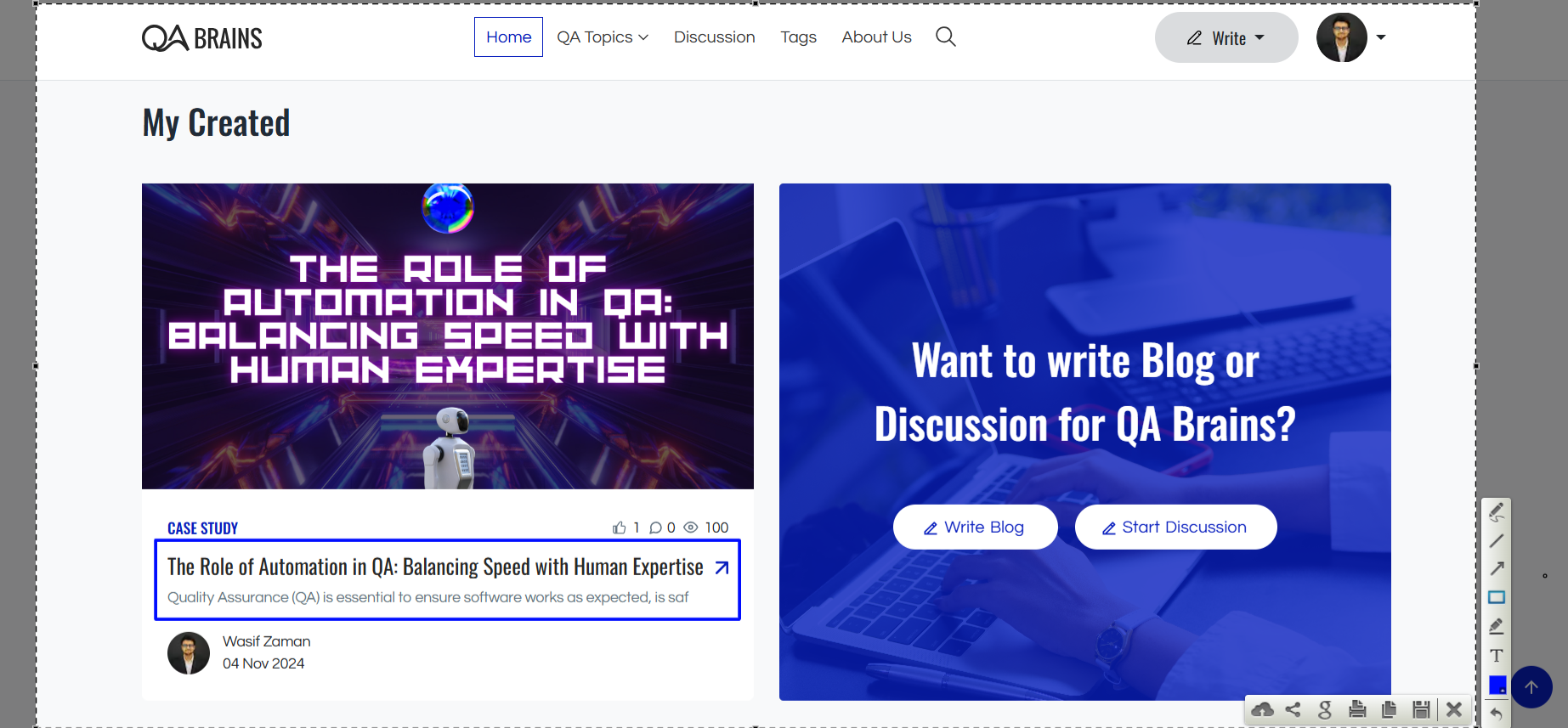Open the Tags page
1568x728 pixels.
798,37
